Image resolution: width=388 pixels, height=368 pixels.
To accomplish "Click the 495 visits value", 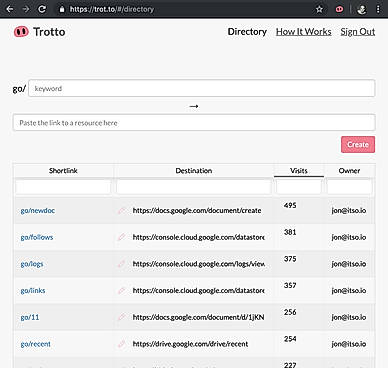I will pos(290,205).
